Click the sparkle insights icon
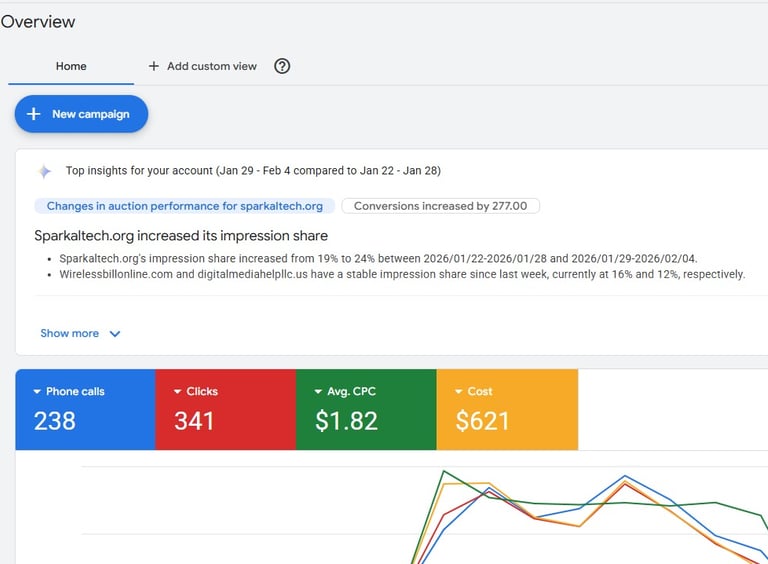The width and height of the screenshot is (768, 564). pos(45,171)
